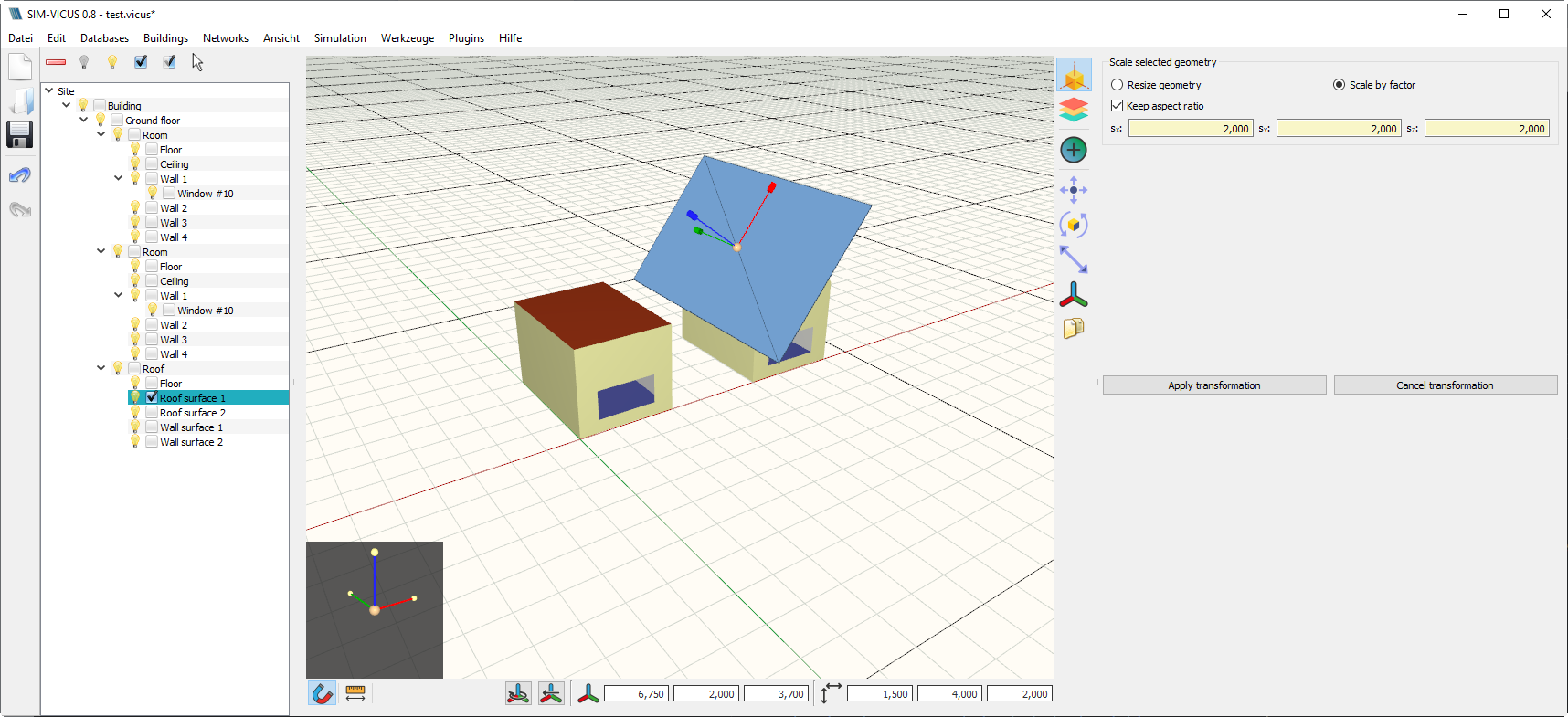Click the 6,750 coordinate input field
The height and width of the screenshot is (717, 1568).
coord(636,694)
